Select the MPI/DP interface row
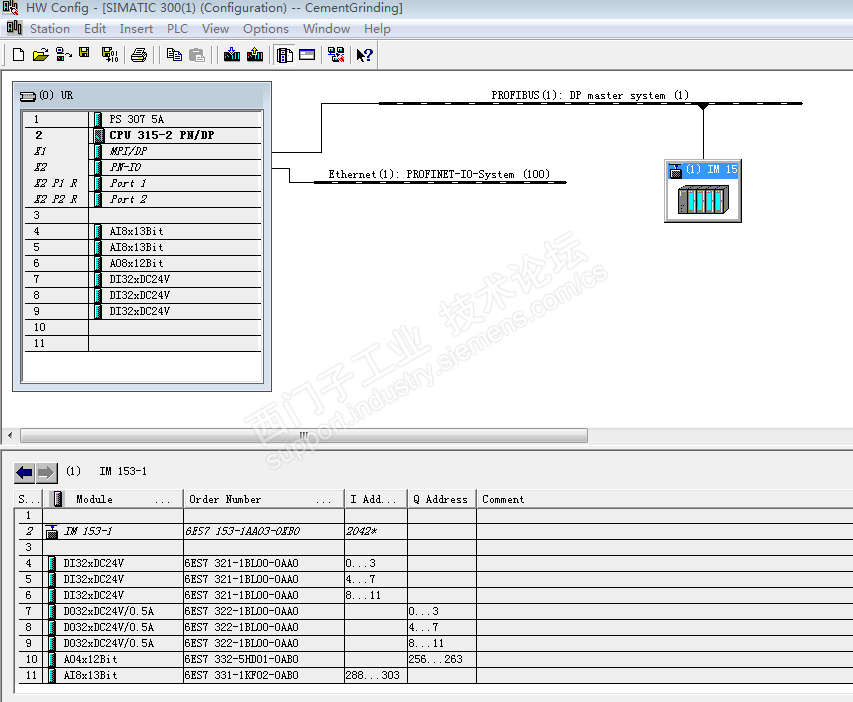This screenshot has height=702, width=853. [x=143, y=151]
